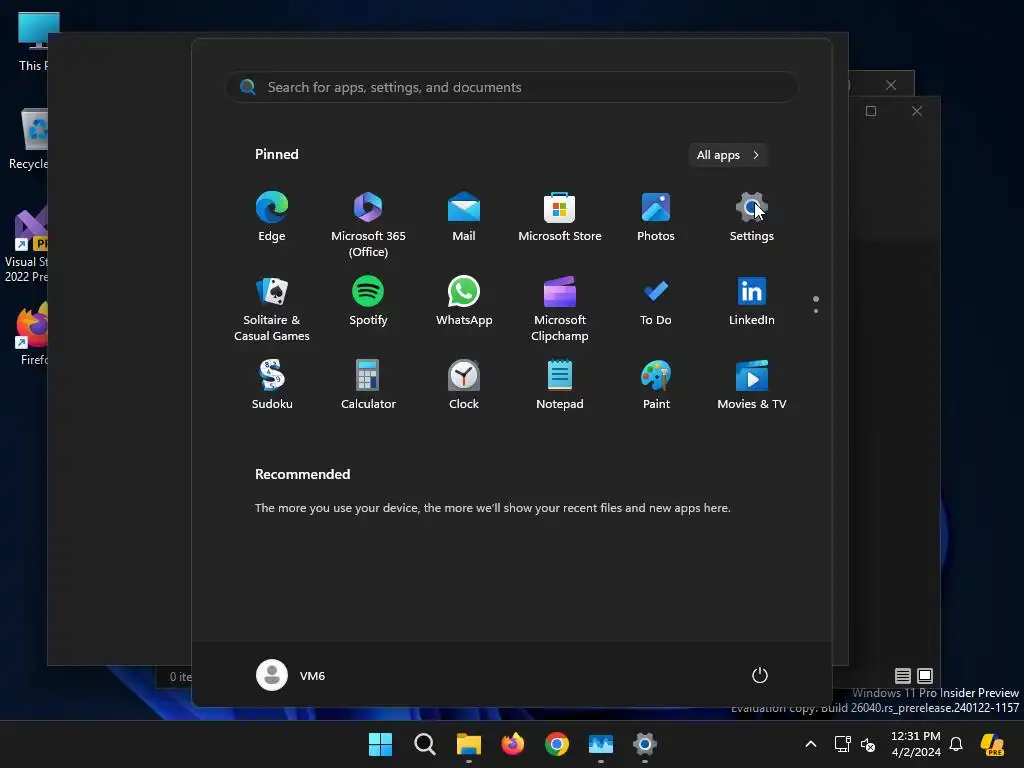This screenshot has height=768, width=1024.
Task: Launch Notepad from pinned apps
Action: coord(560,385)
